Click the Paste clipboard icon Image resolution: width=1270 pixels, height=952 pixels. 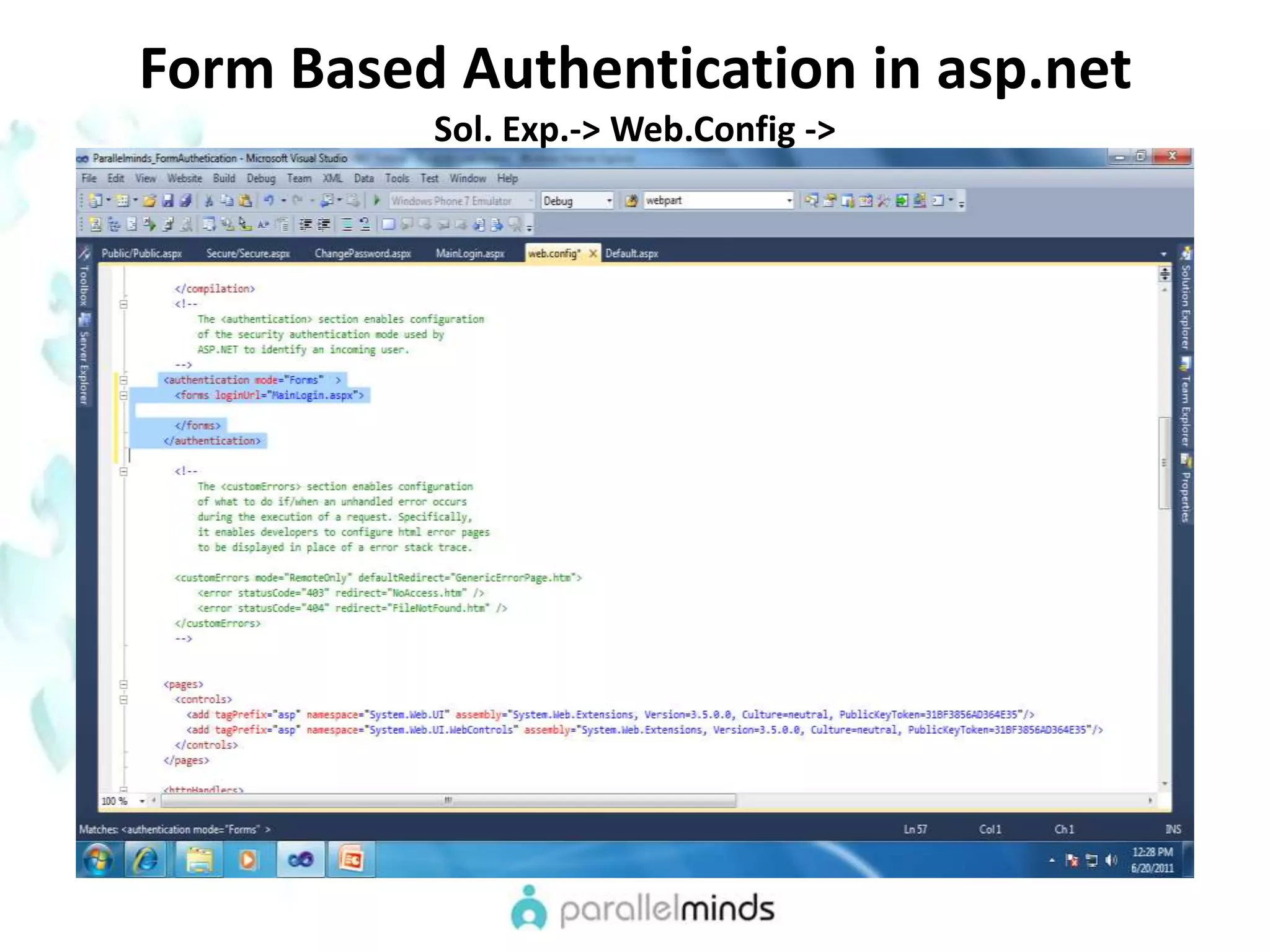246,201
